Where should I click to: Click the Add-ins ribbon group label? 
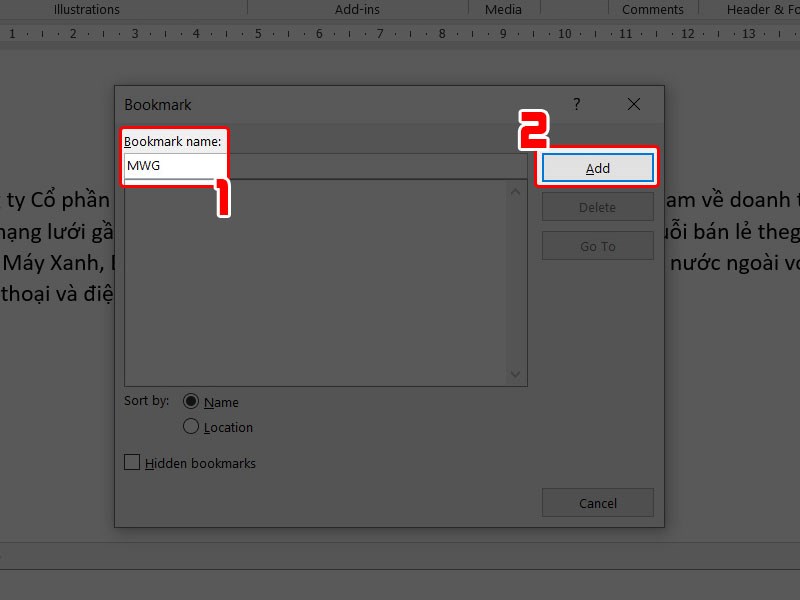point(357,9)
